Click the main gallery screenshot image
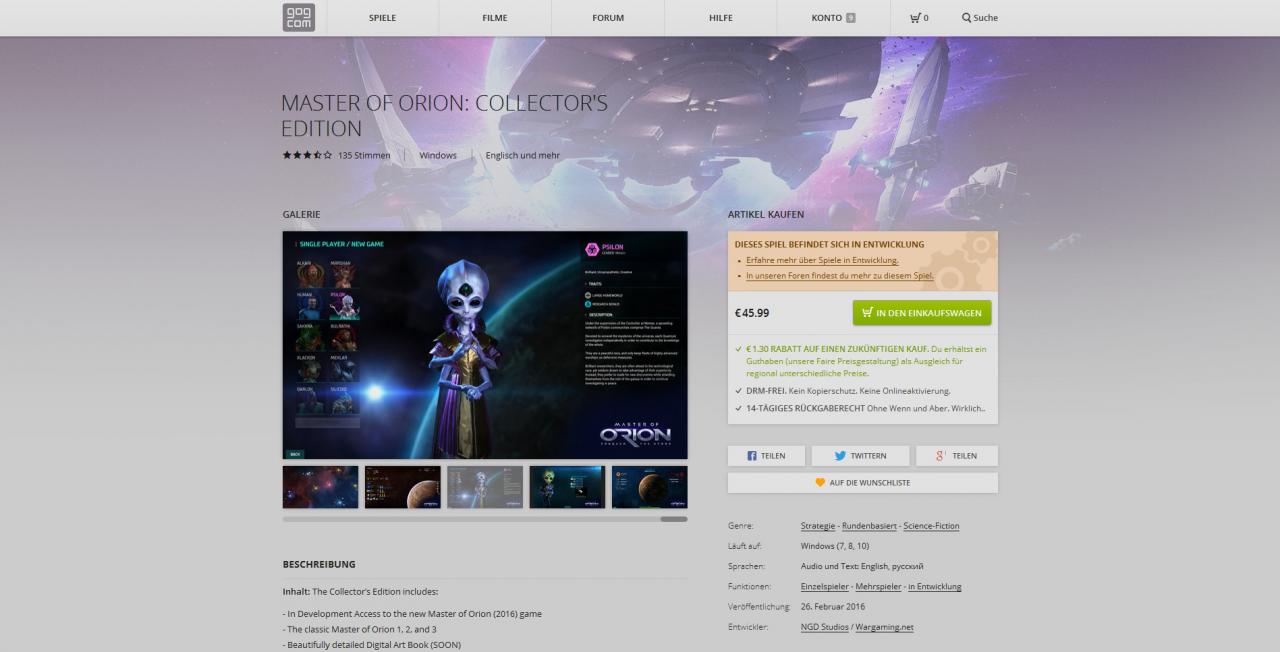This screenshot has width=1280, height=652. 485,345
